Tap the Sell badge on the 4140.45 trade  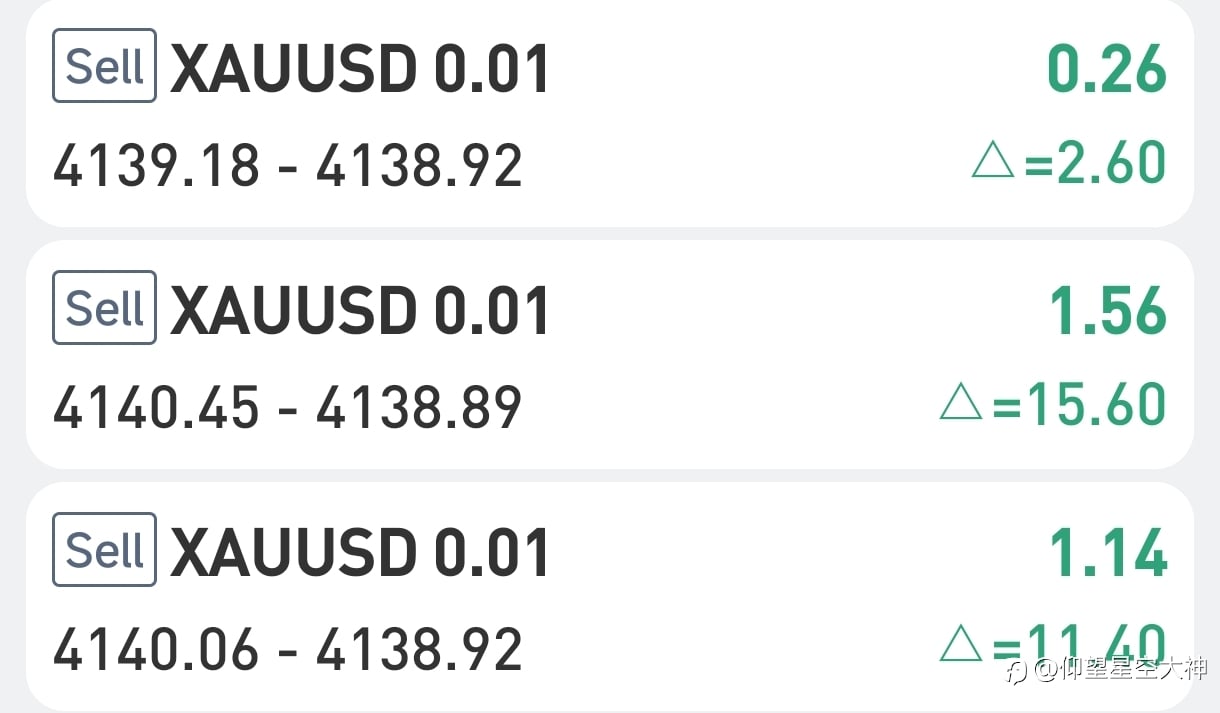point(104,308)
